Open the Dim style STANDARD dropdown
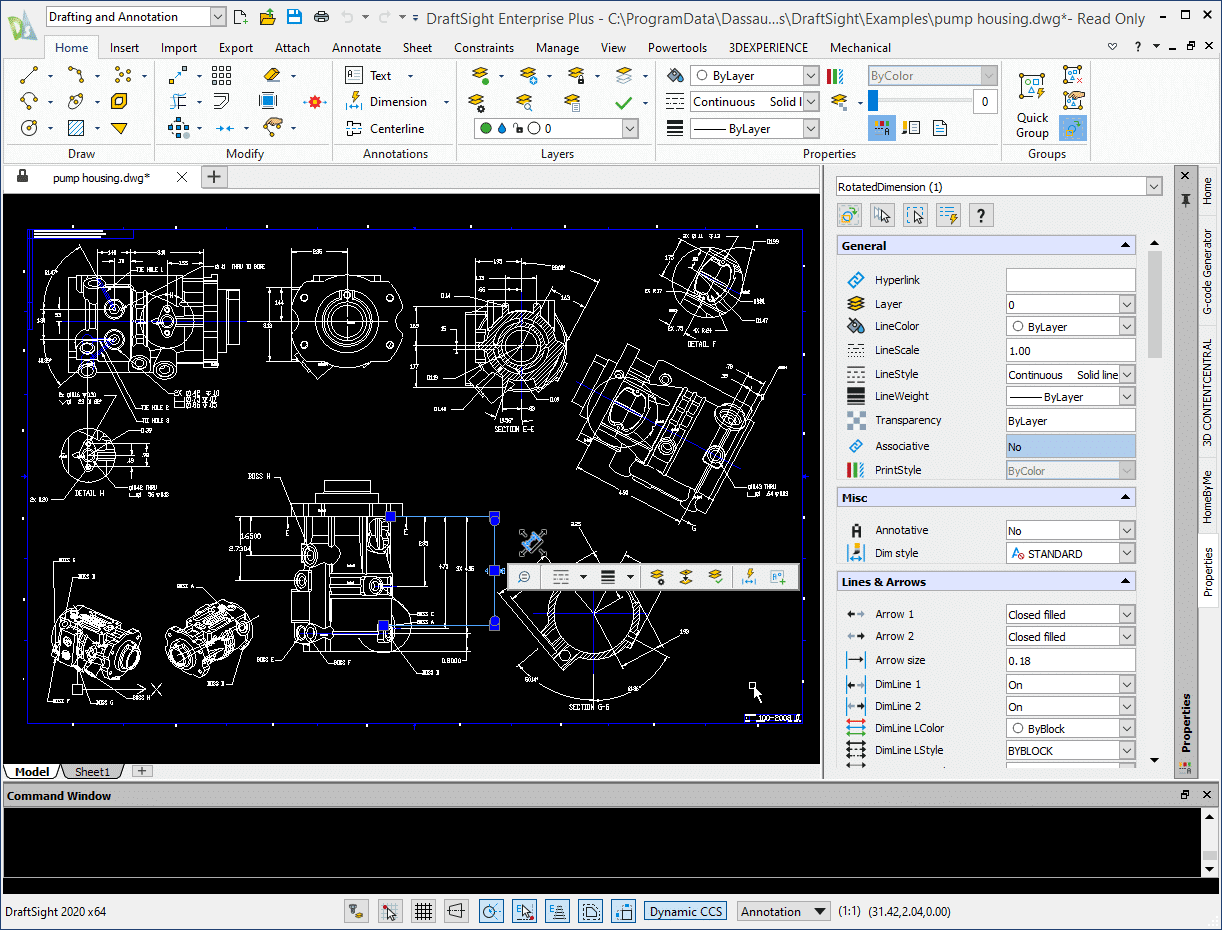 [x=1127, y=553]
